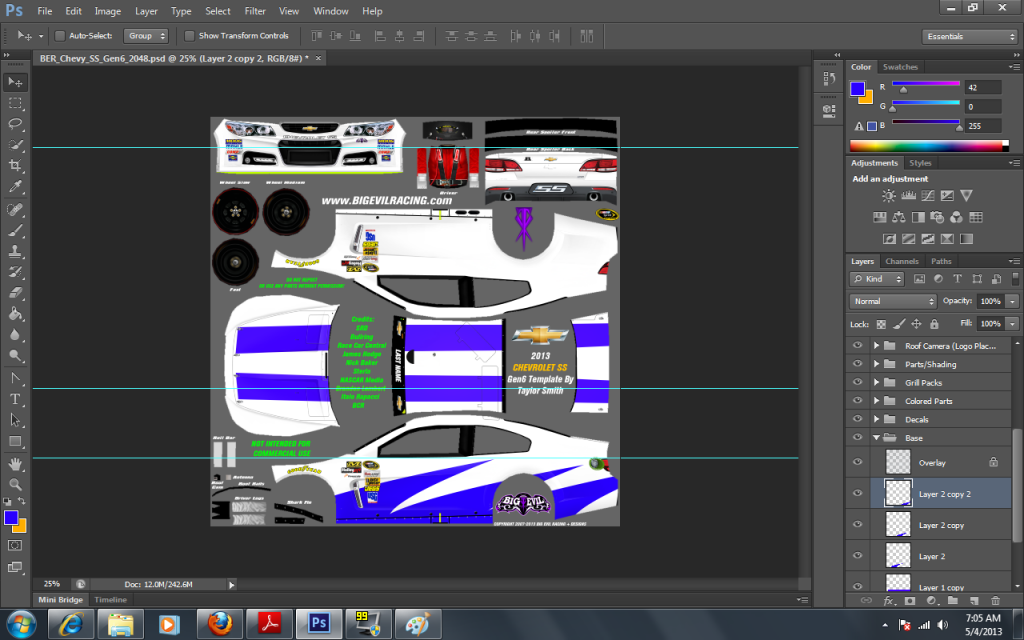This screenshot has height=640, width=1024.
Task: Select the Layer 2 copy 2 thumbnail
Action: (898, 493)
